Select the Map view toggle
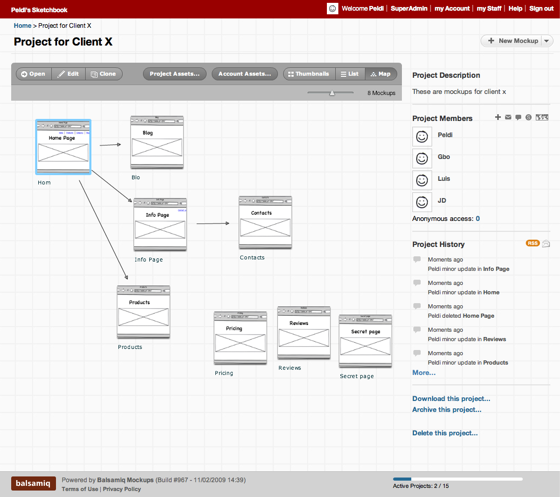Viewport: 560px width, 497px height. click(x=381, y=74)
